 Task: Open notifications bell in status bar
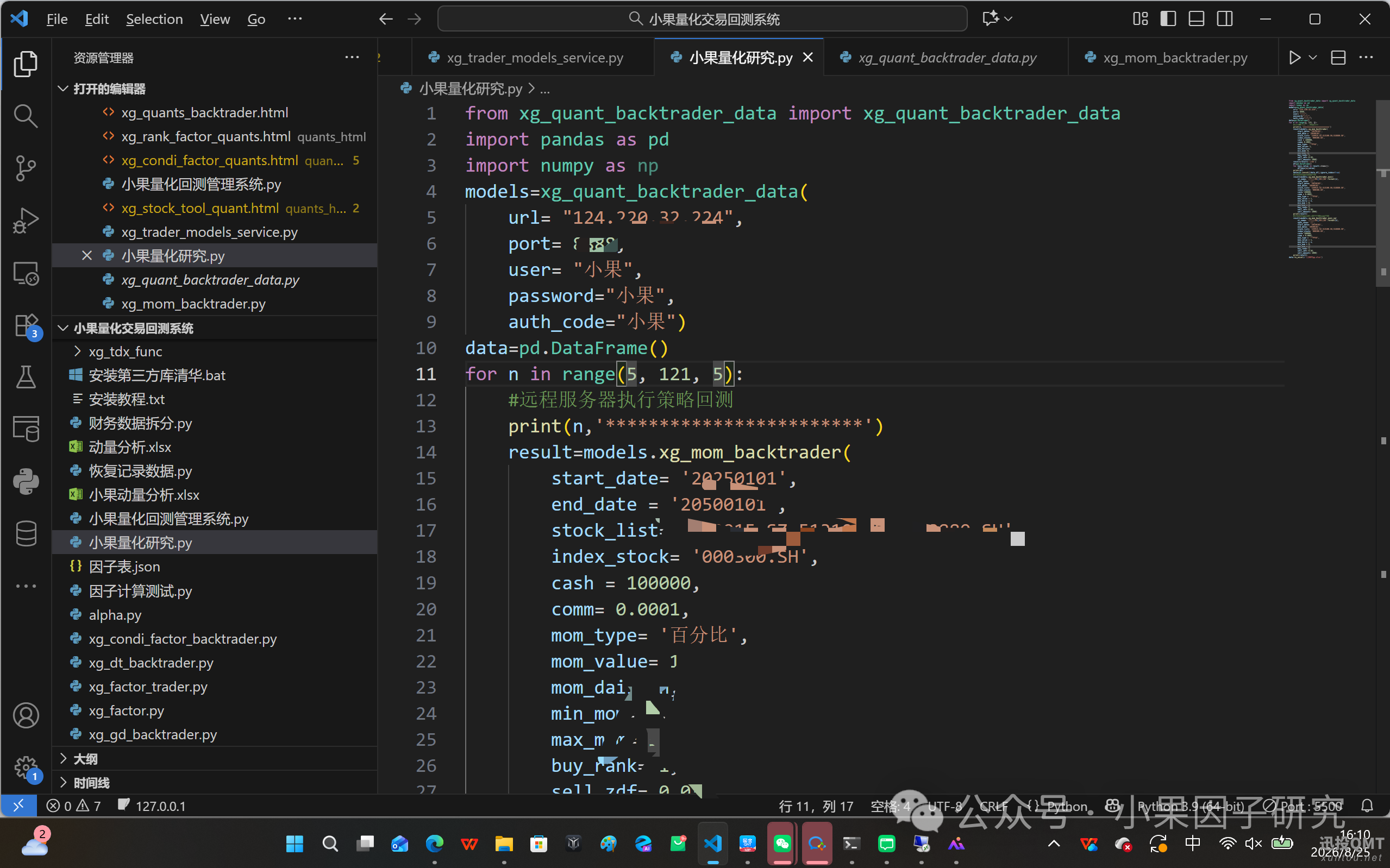1367,806
